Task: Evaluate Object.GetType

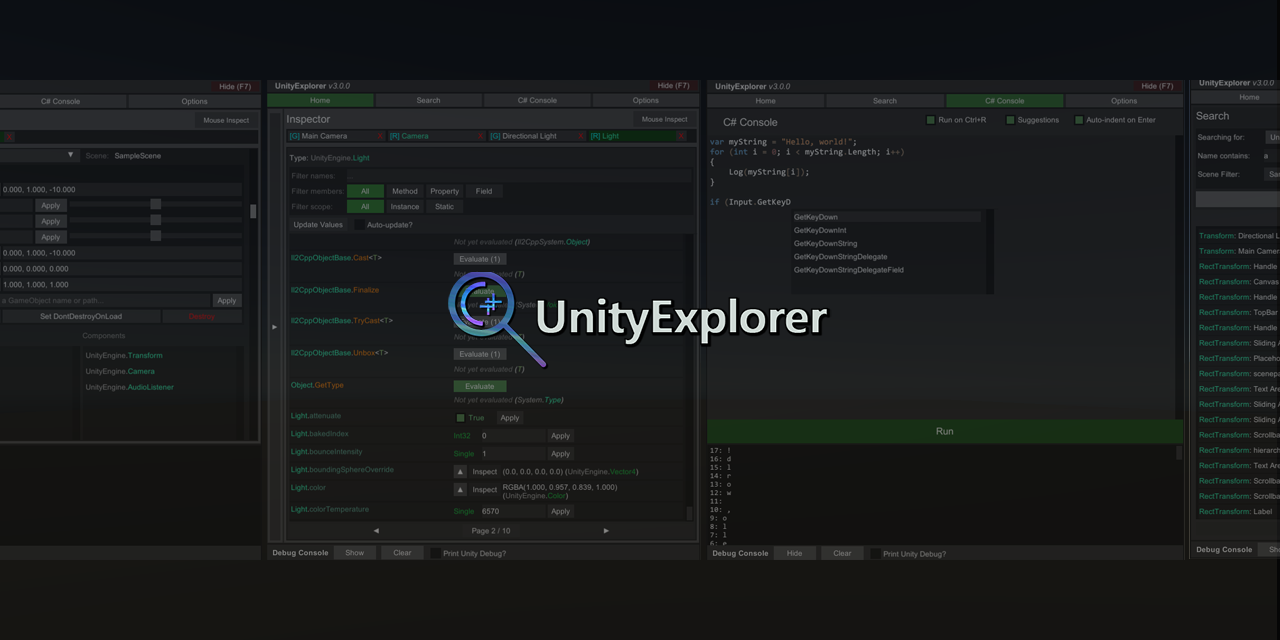Action: point(480,386)
